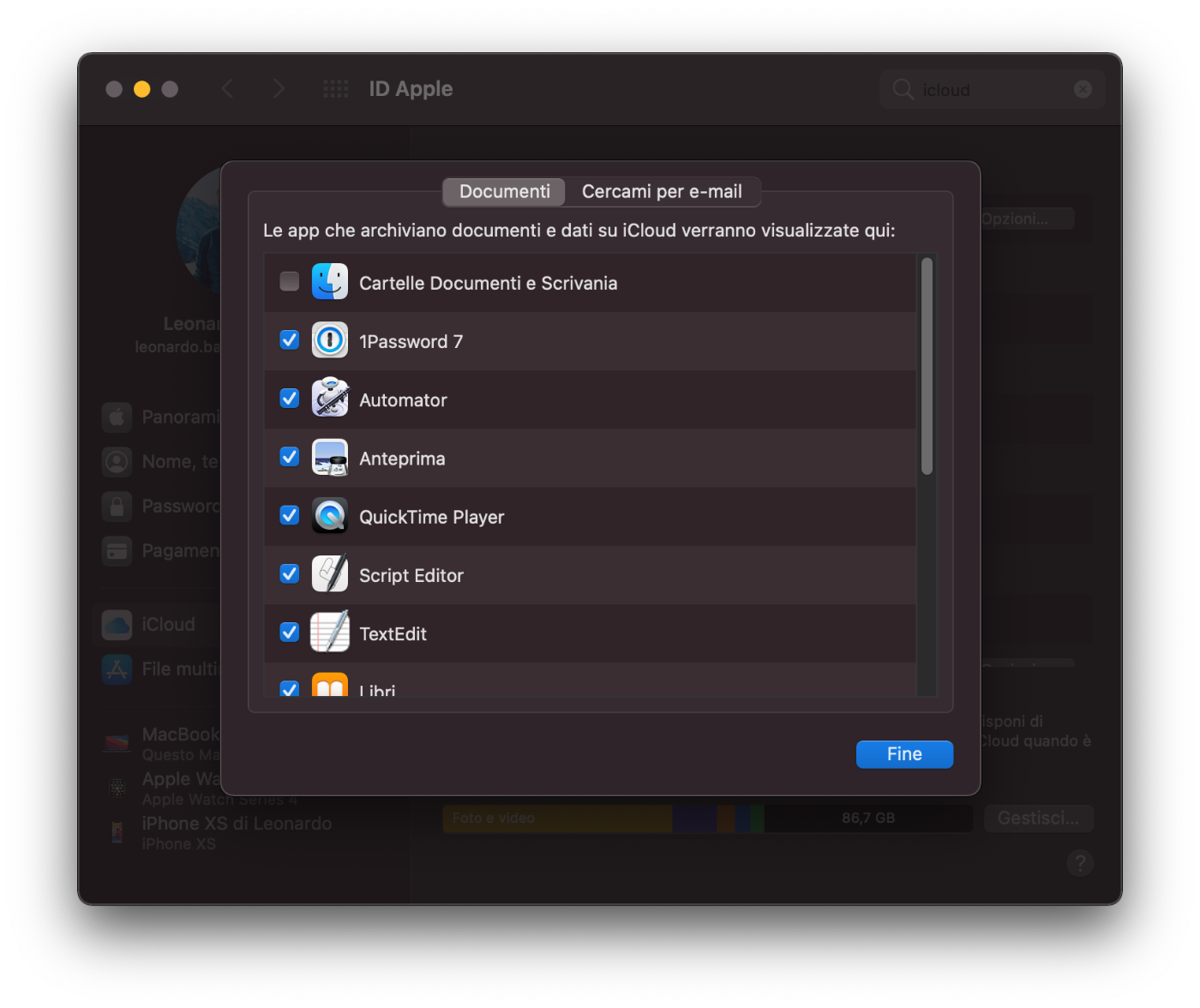Open Panoramica Apple icon in sidebar
Screen dimensions: 1200x1008
coord(117,417)
